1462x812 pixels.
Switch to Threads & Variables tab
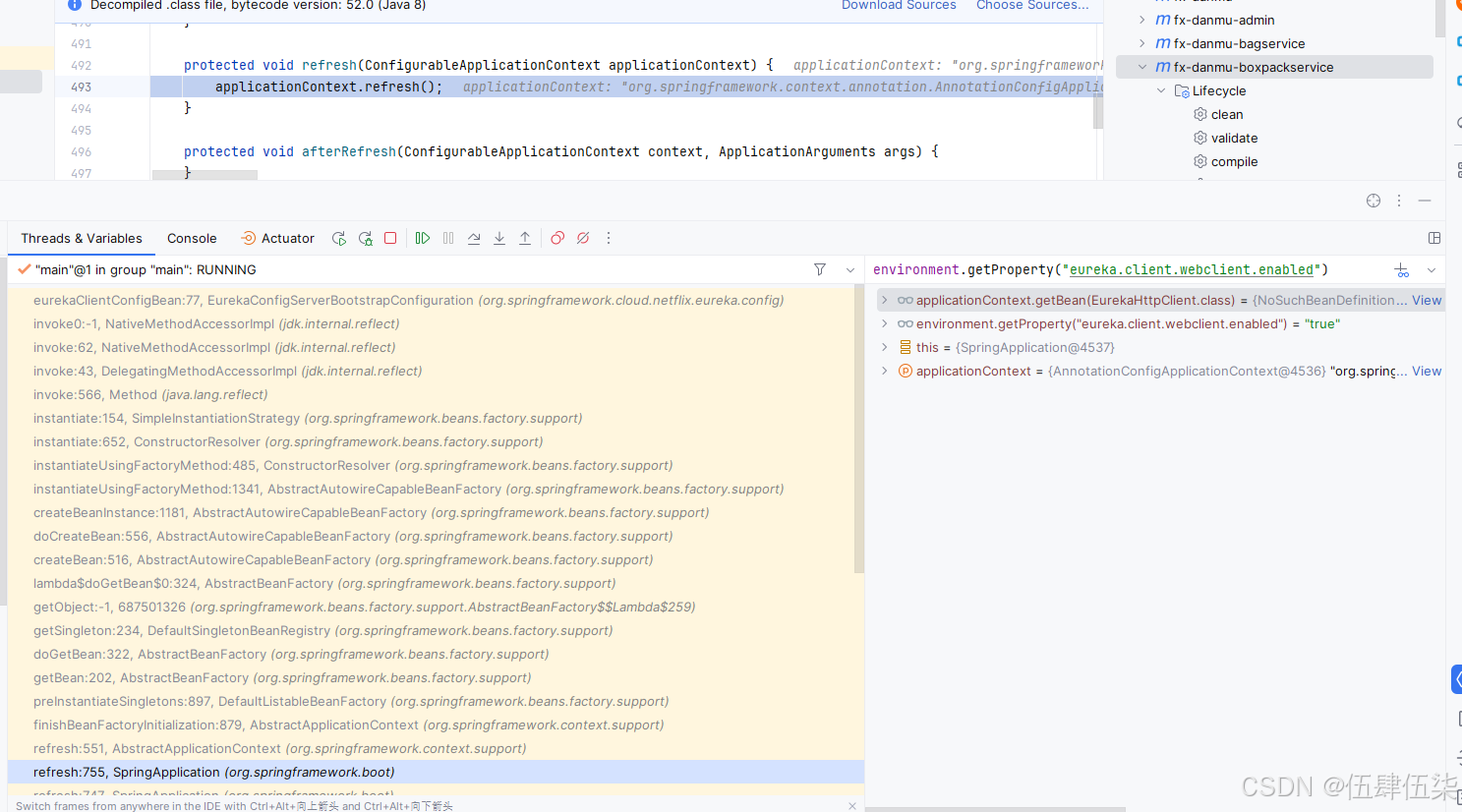82,238
